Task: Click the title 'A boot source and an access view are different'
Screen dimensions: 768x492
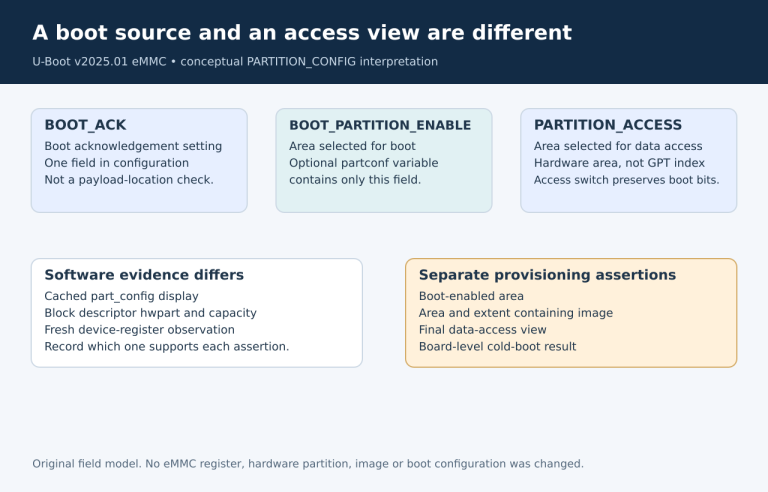Action: tap(302, 33)
